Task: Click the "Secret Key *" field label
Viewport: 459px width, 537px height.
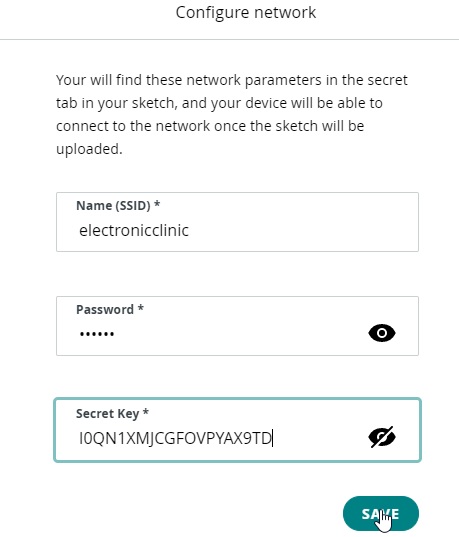Action: [112, 413]
